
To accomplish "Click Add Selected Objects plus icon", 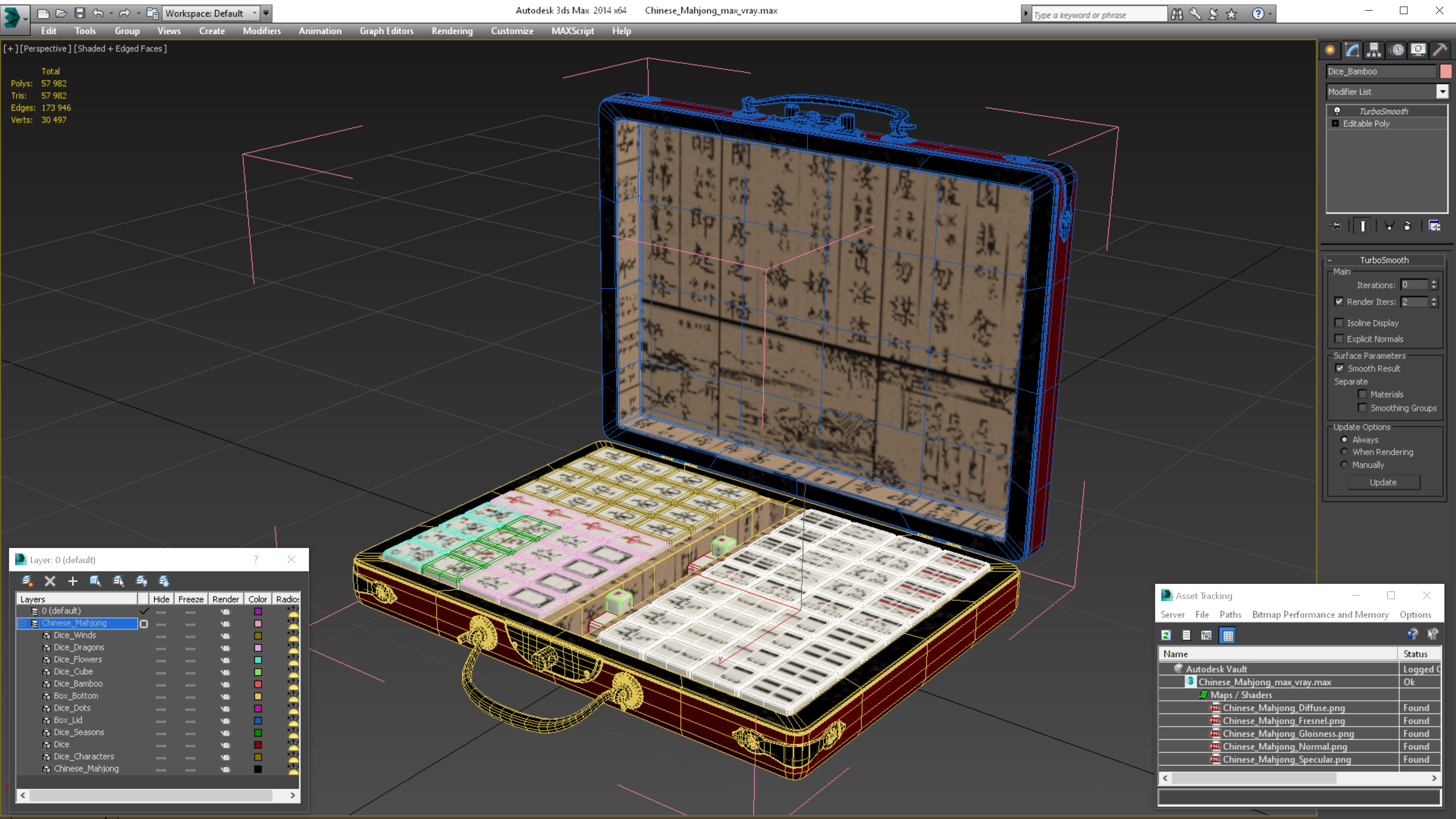I will (72, 581).
